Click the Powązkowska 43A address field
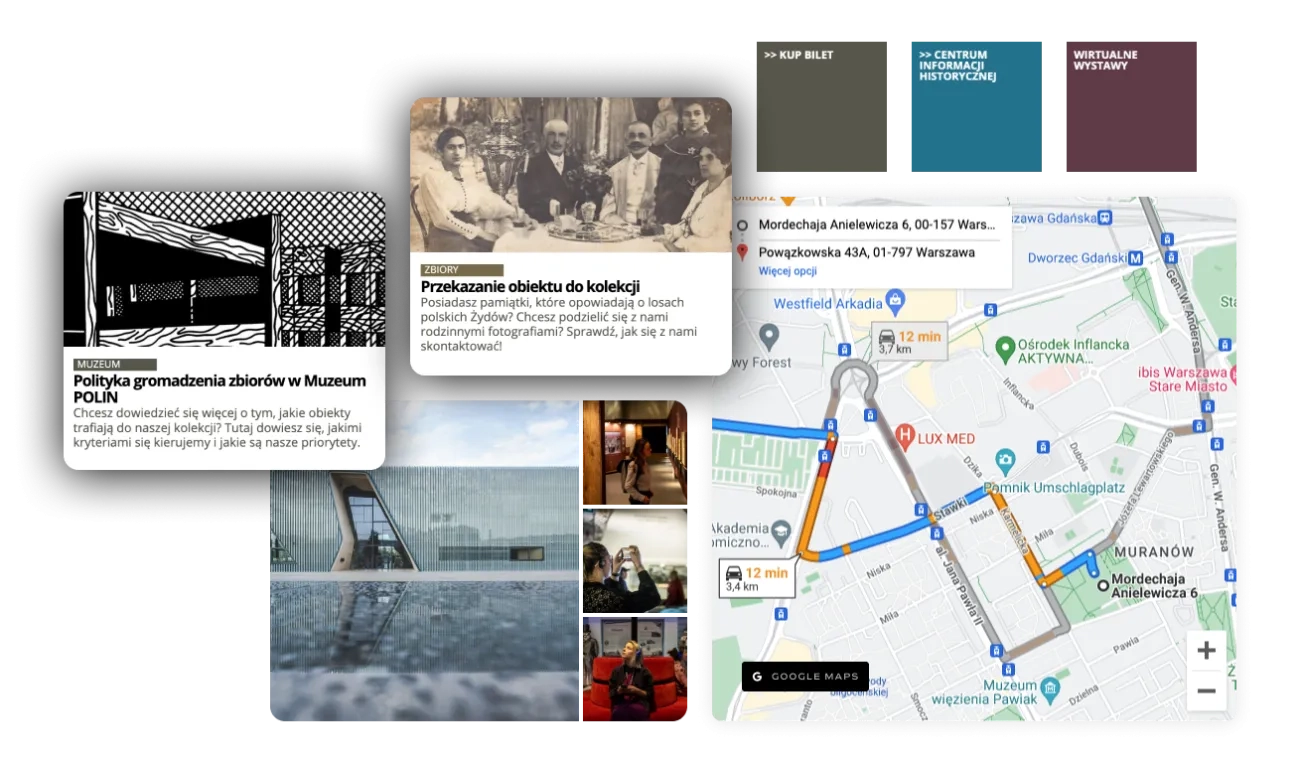The height and width of the screenshot is (763, 1300). click(x=865, y=253)
